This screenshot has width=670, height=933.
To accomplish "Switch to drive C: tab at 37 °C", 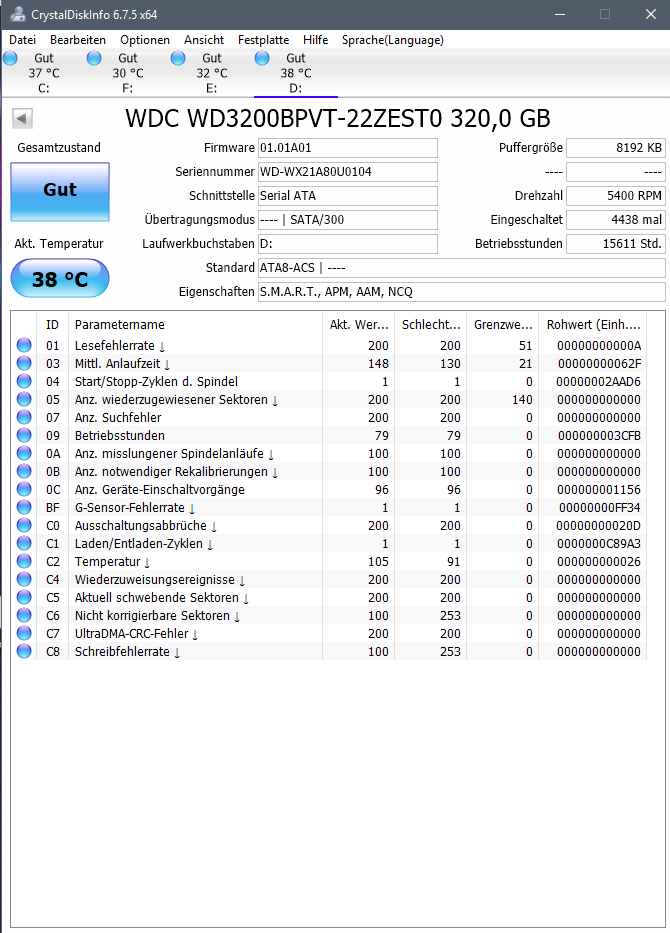I will (43, 73).
